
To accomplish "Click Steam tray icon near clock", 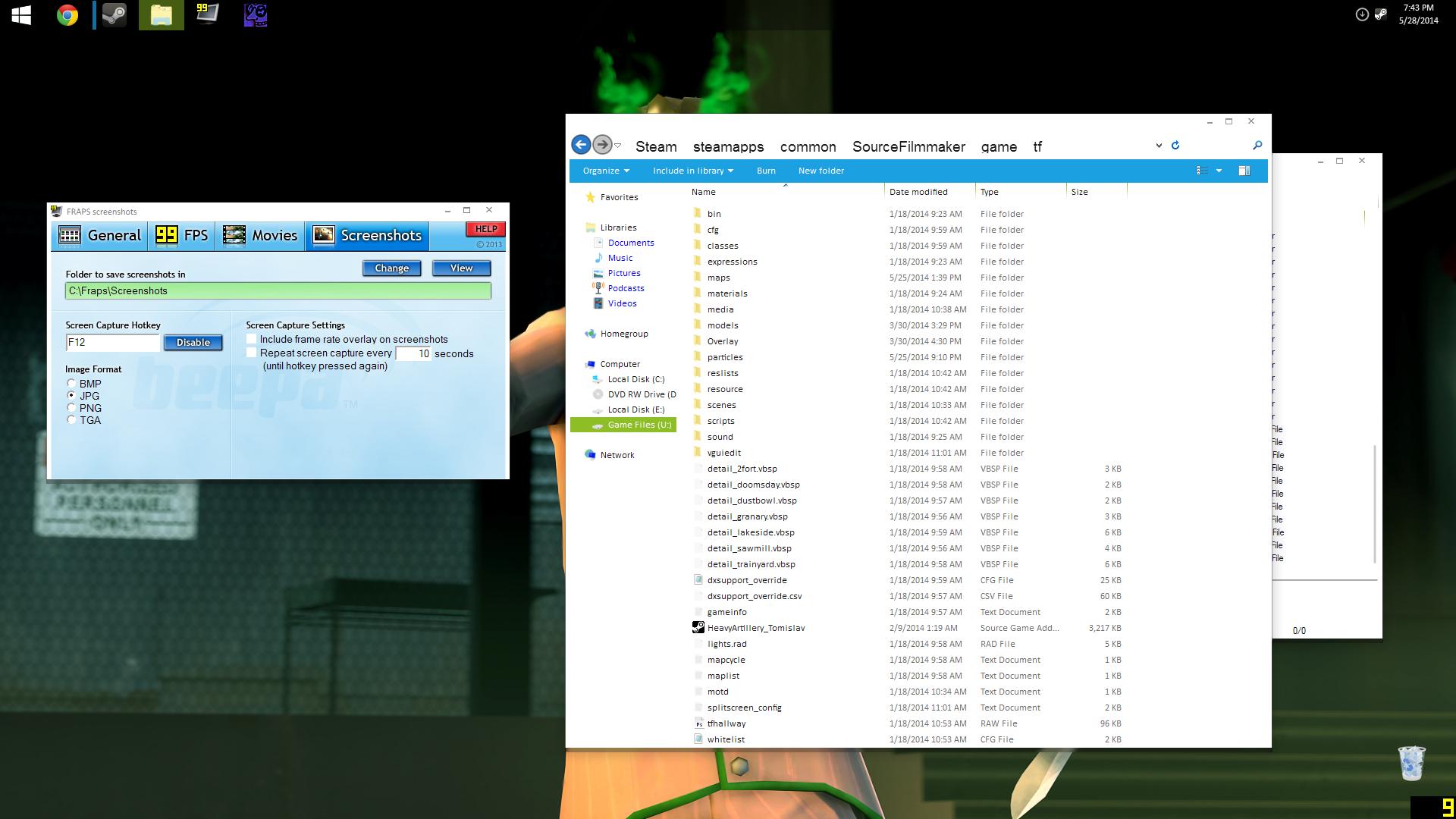I will [x=1381, y=14].
